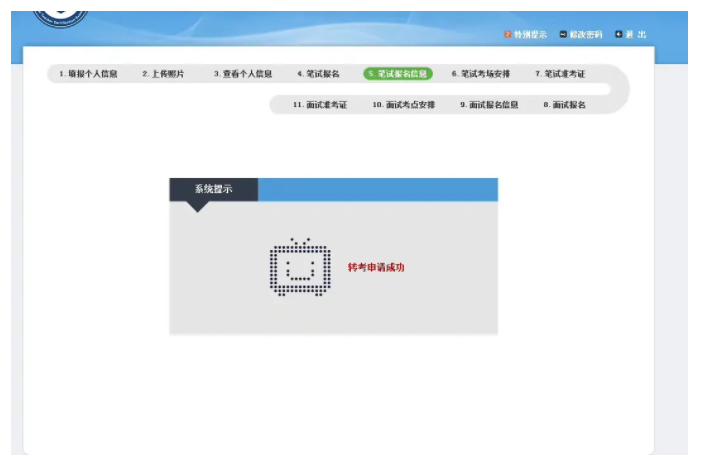Open step 1 填报个人信息

[88, 74]
